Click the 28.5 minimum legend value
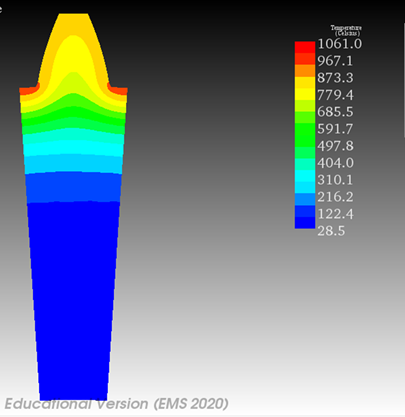 (x=331, y=231)
